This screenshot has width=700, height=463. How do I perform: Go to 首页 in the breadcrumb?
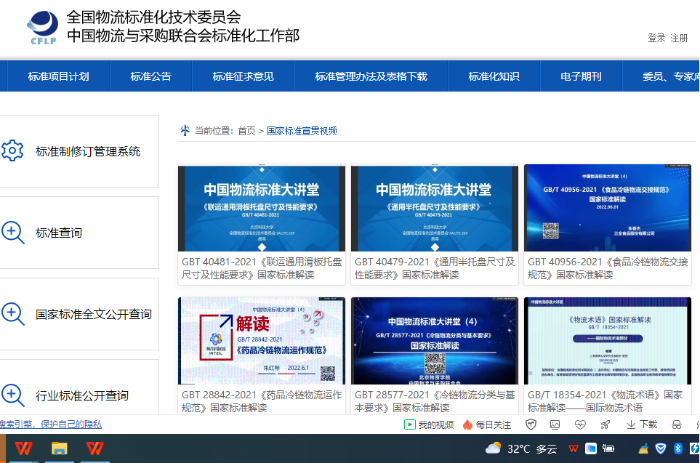coord(246,131)
